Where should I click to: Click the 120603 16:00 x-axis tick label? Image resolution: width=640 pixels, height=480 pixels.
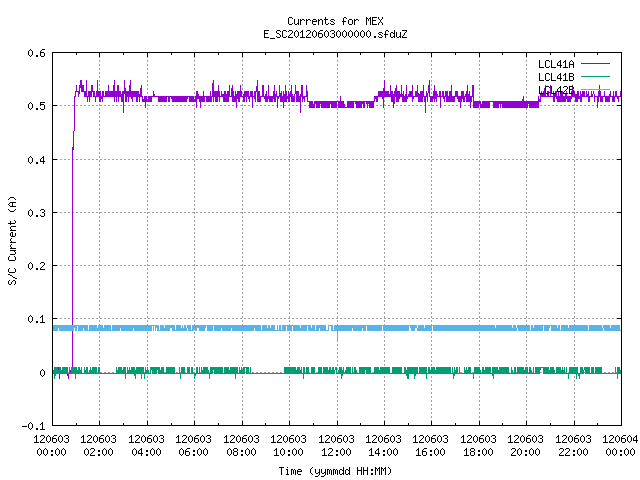430,445
